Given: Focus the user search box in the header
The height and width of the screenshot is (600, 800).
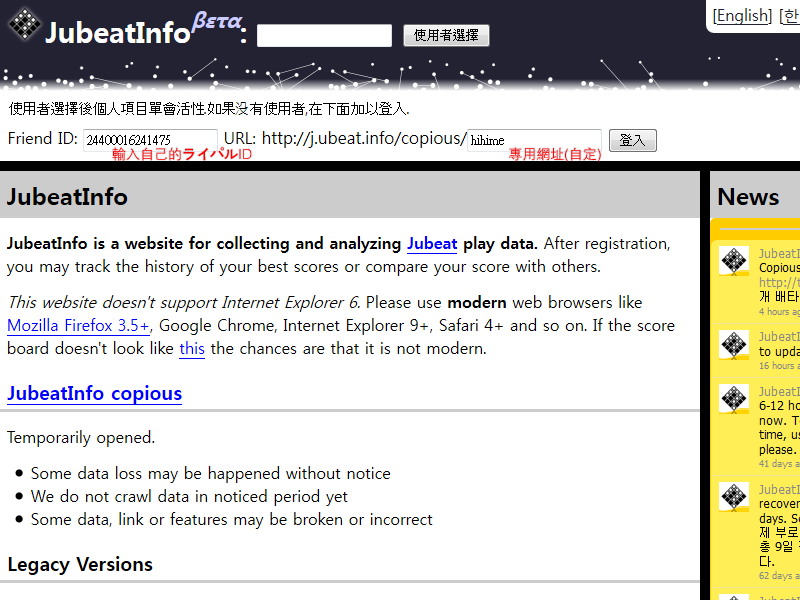Looking at the screenshot, I should [x=324, y=36].
